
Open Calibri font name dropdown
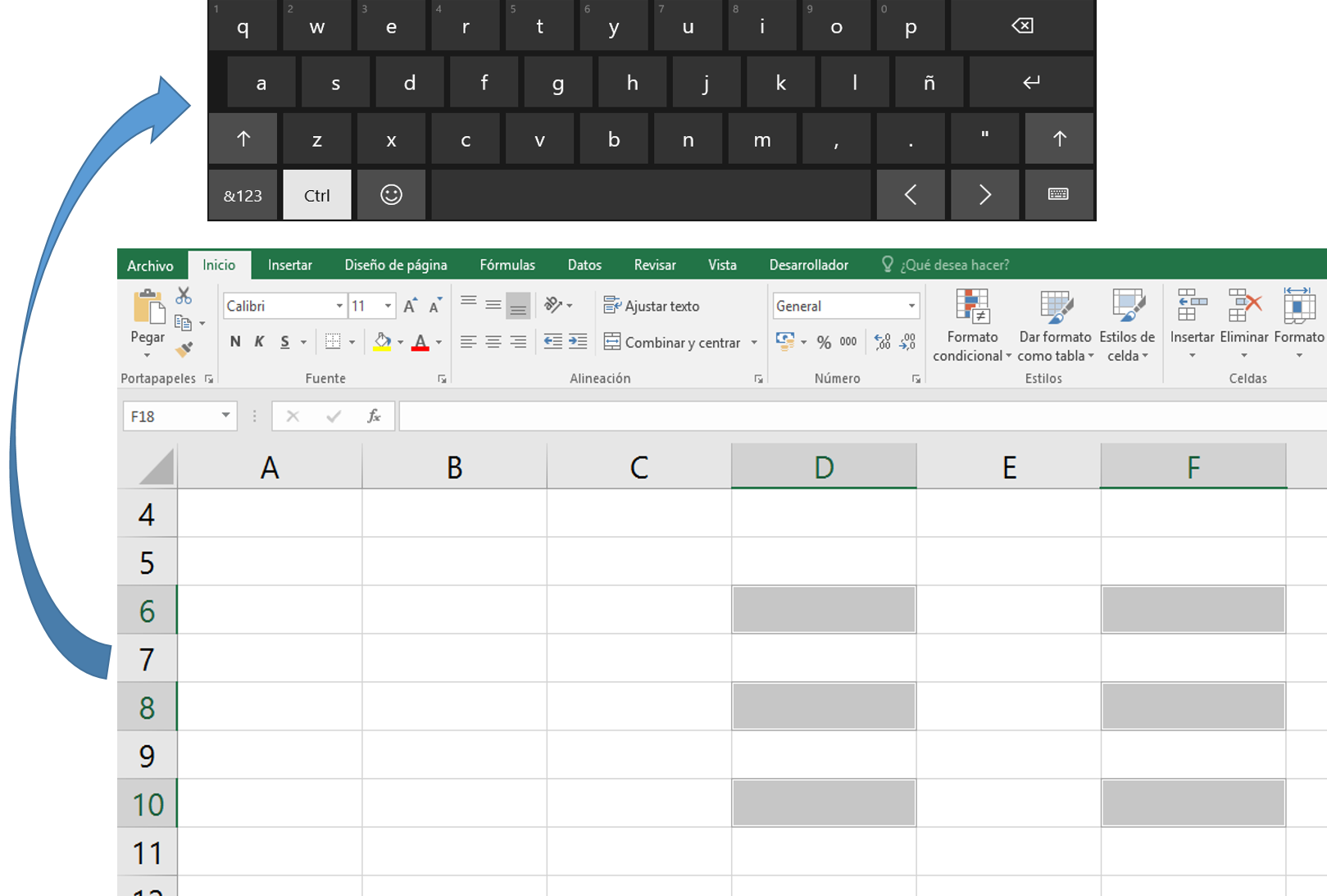click(x=339, y=306)
